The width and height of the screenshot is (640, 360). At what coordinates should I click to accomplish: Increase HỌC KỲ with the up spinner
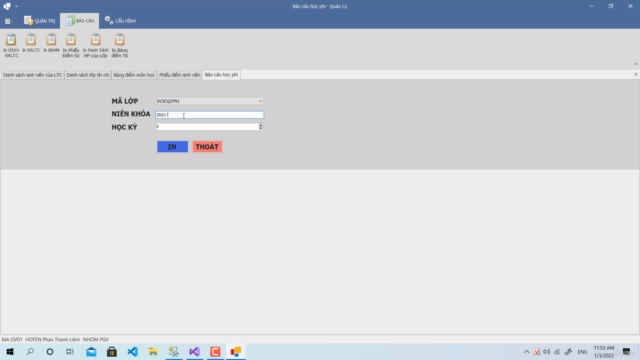(x=261, y=125)
